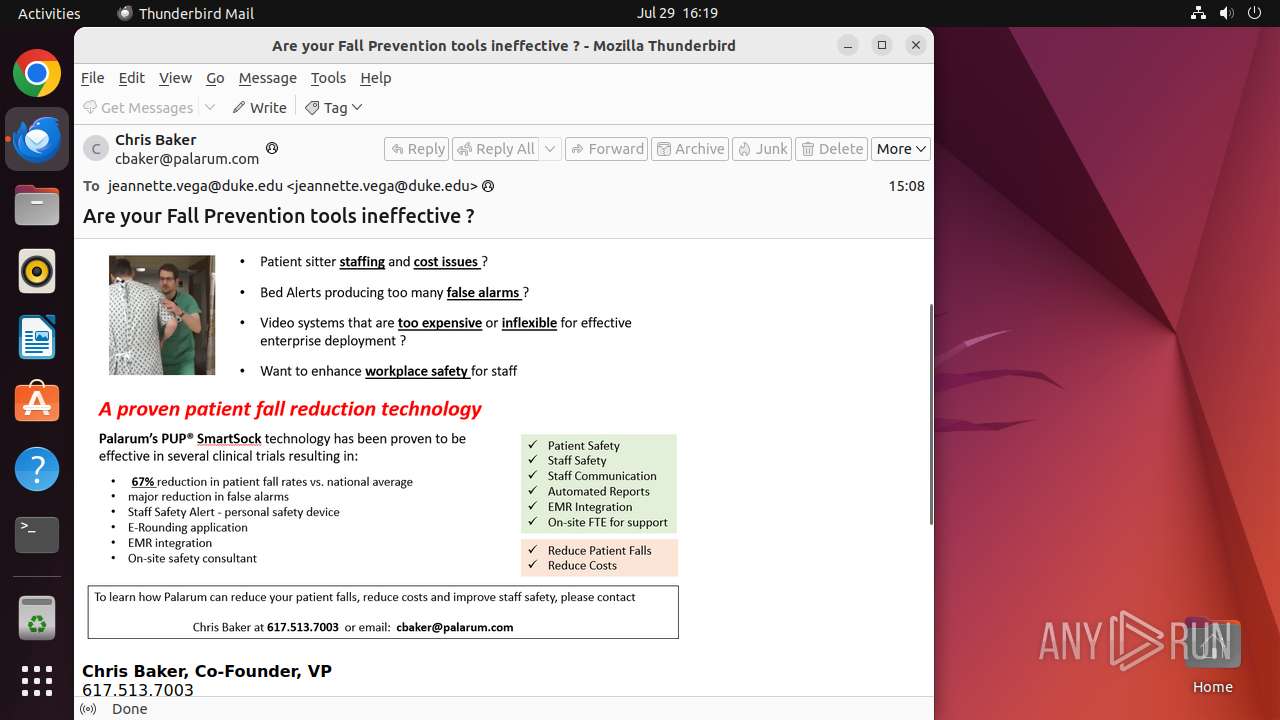Open the power tray icon
Image resolution: width=1280 pixels, height=720 pixels.
pos(1254,13)
